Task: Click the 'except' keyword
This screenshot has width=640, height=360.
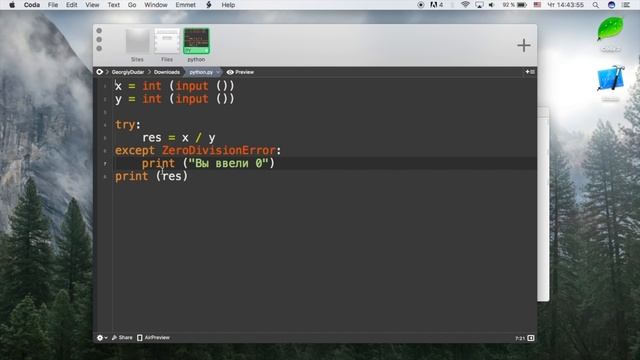Action: [x=135, y=150]
